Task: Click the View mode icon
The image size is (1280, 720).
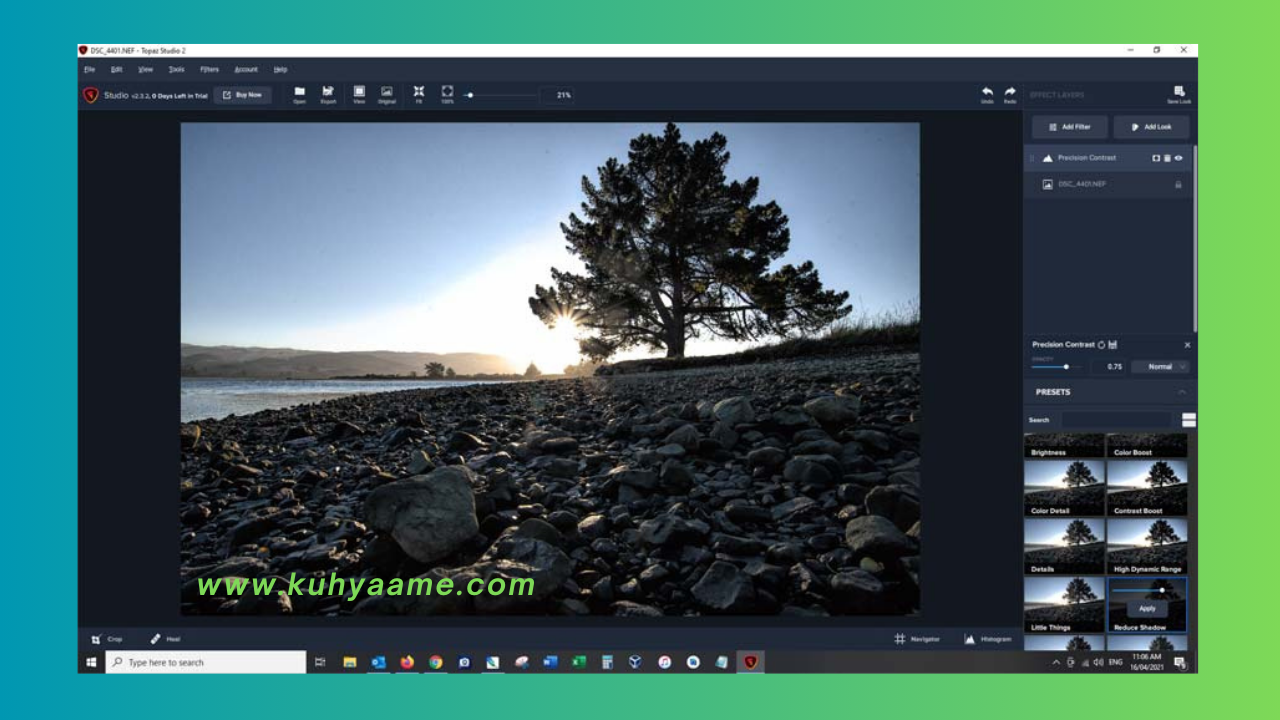Action: (x=359, y=94)
